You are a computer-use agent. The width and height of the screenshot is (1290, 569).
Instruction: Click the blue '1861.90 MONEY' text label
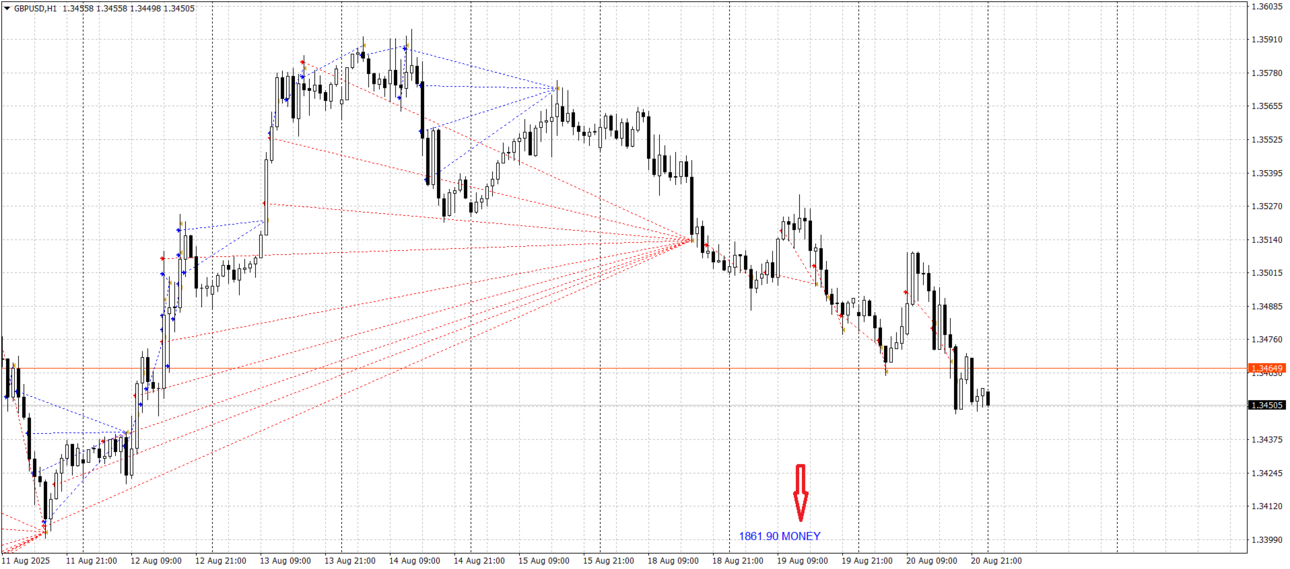tap(780, 536)
